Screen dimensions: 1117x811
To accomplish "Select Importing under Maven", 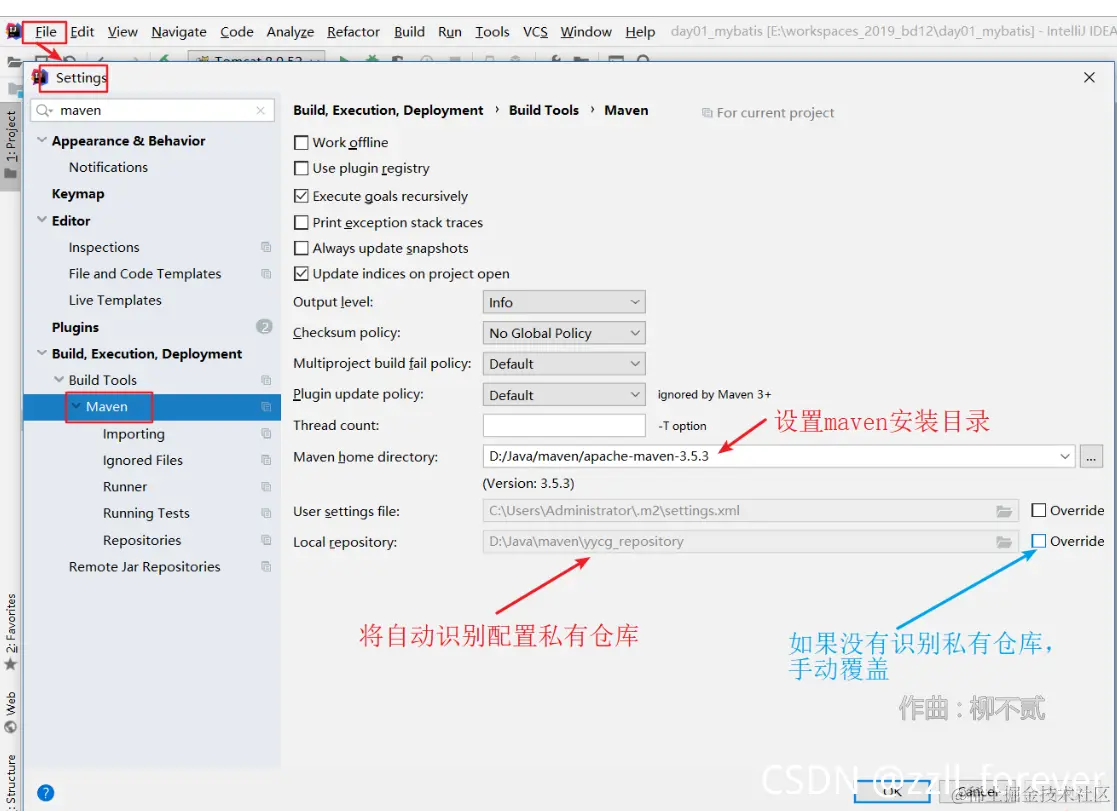I will (133, 433).
